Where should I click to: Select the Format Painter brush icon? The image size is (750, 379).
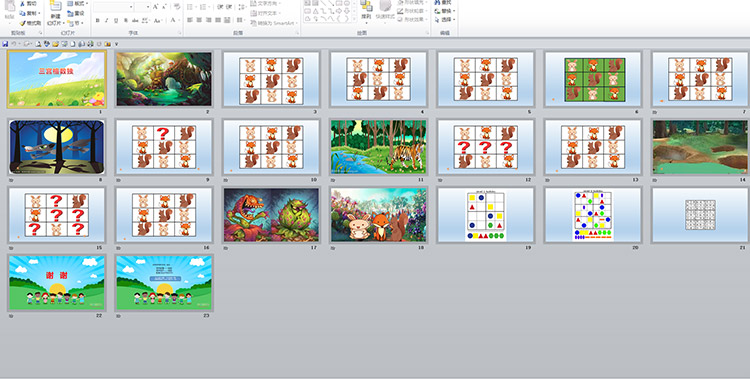31,23
